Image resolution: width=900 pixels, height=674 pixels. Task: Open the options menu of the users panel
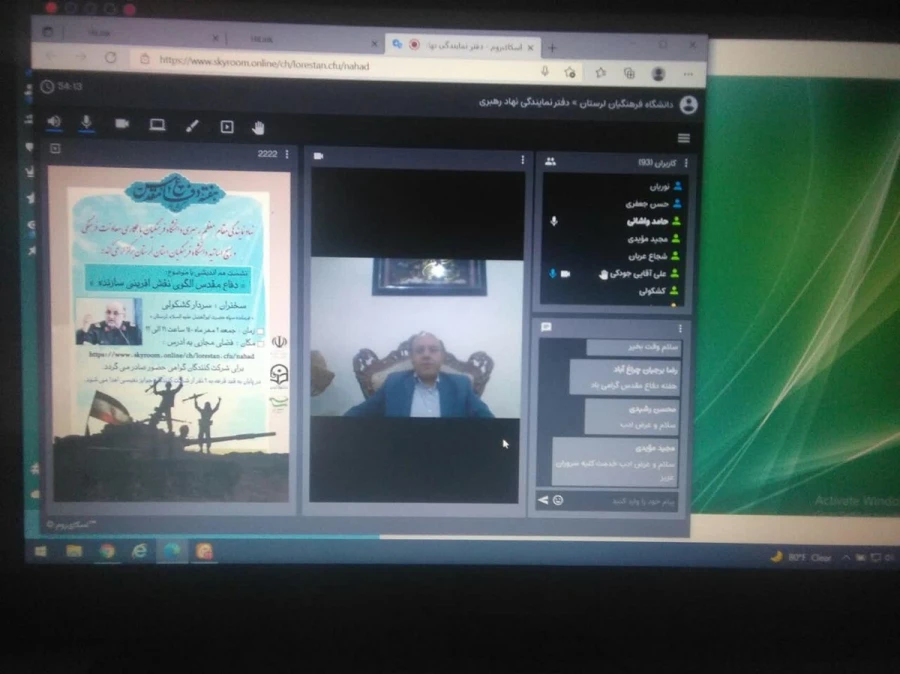685,162
